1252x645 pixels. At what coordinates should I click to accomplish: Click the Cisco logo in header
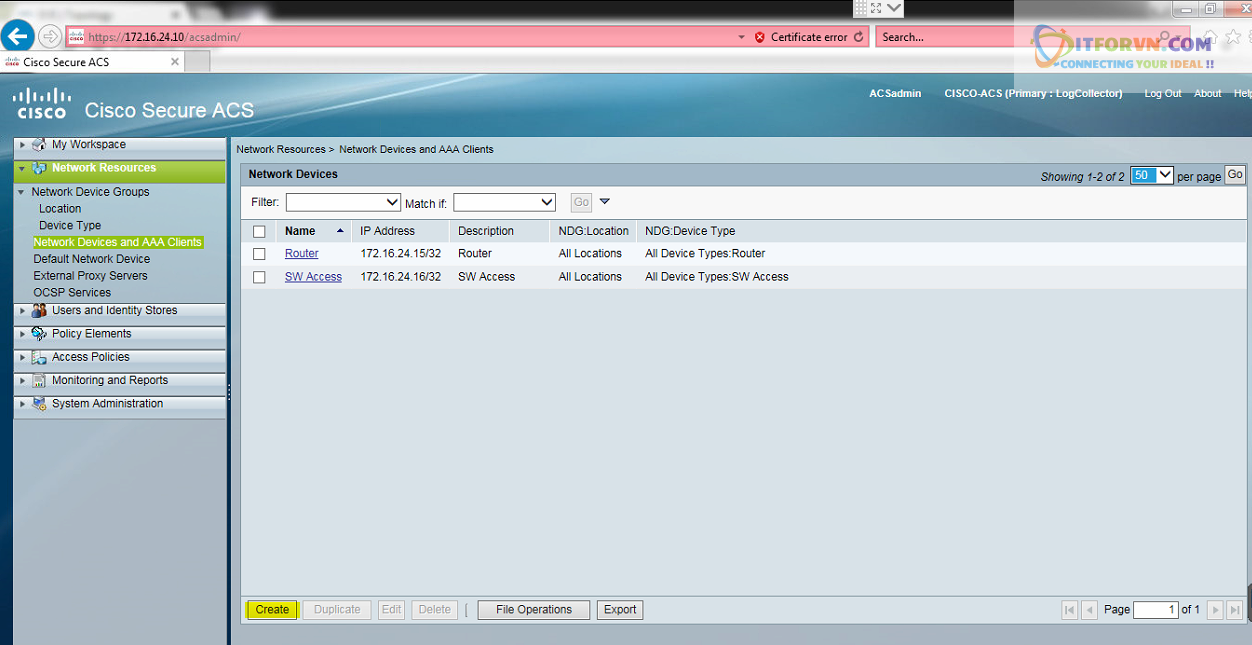42,102
